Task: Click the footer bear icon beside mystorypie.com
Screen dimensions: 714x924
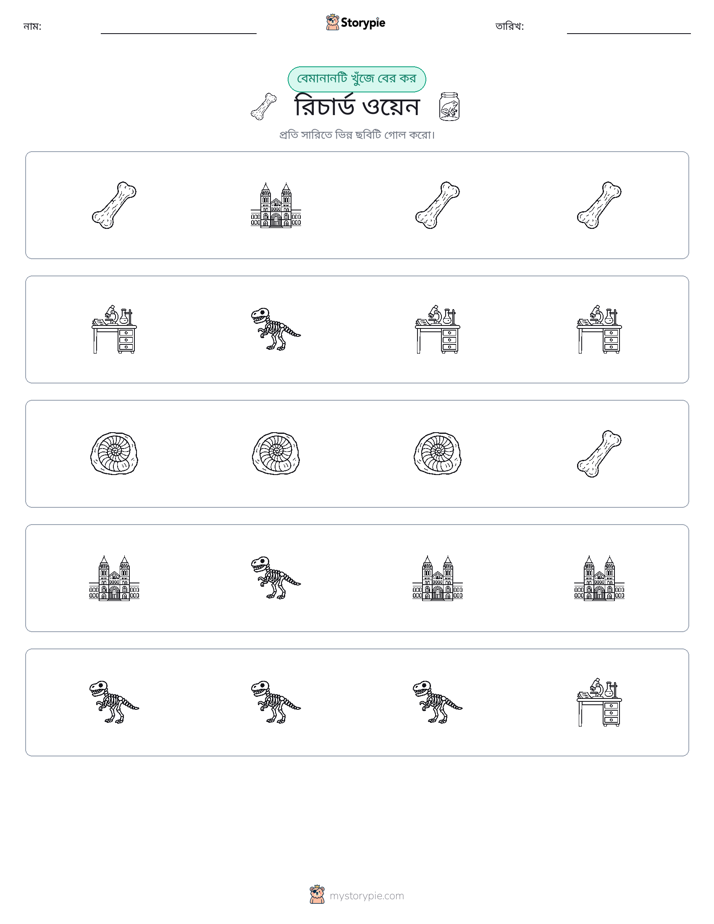Action: [x=317, y=895]
